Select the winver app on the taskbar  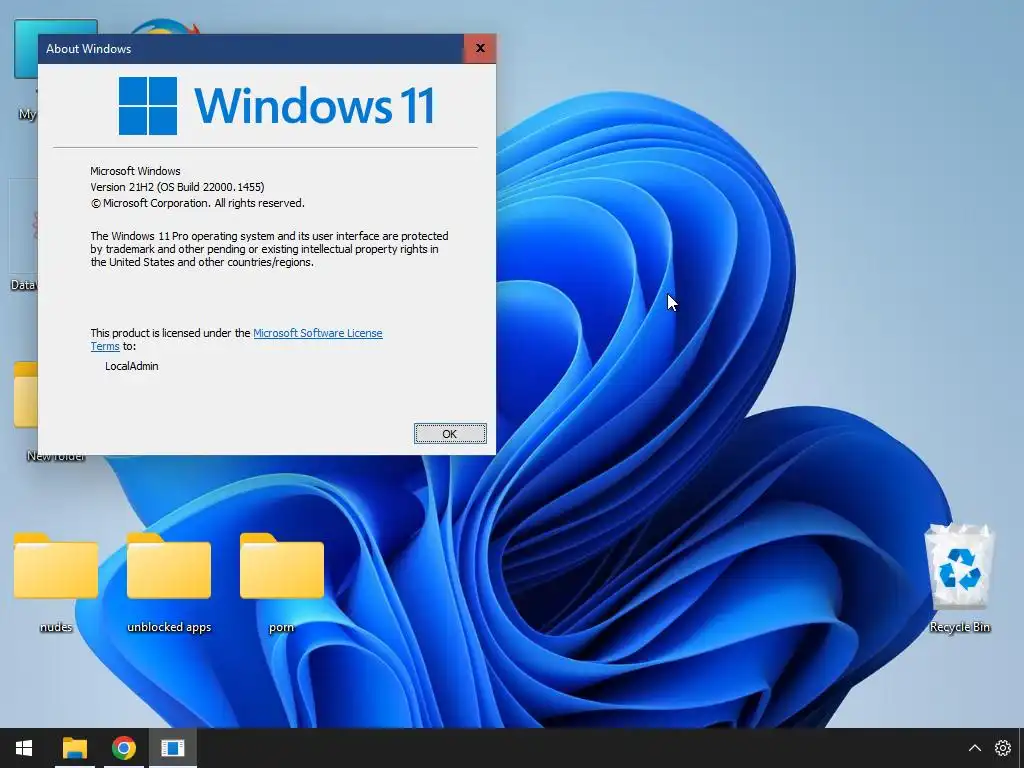point(172,748)
